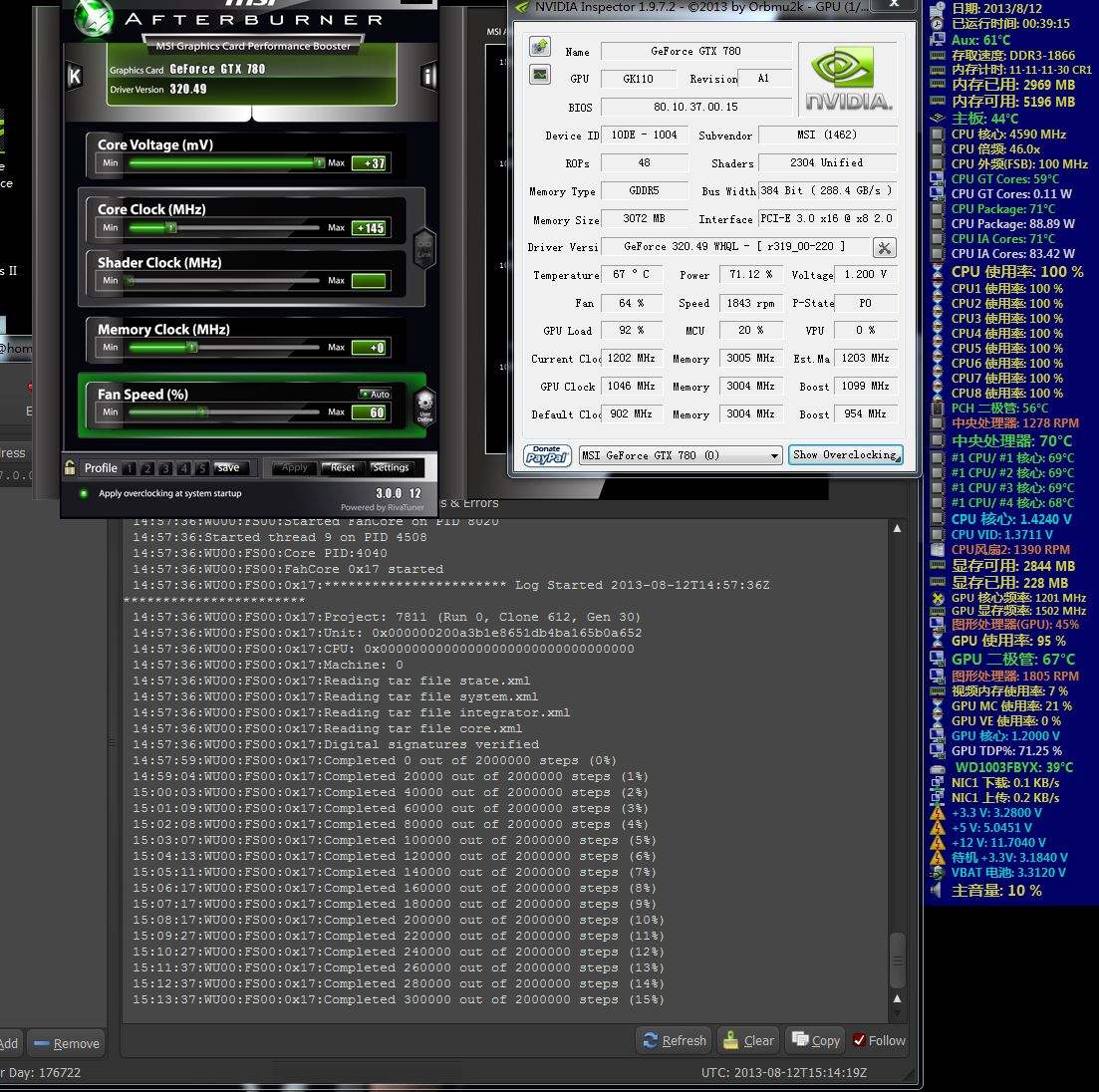Click the Remove button
The width and height of the screenshot is (1099, 1092).
pyautogui.click(x=68, y=1043)
